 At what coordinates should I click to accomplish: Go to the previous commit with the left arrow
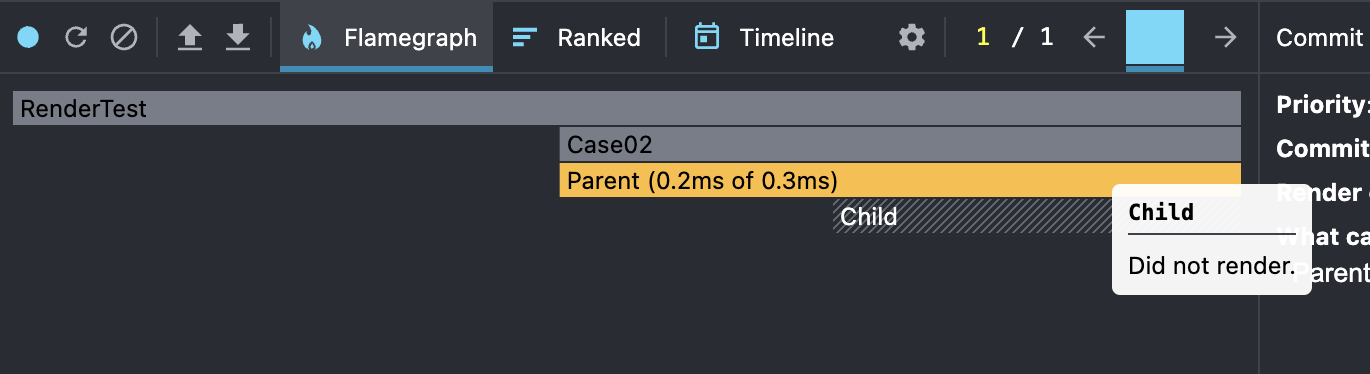click(1095, 38)
